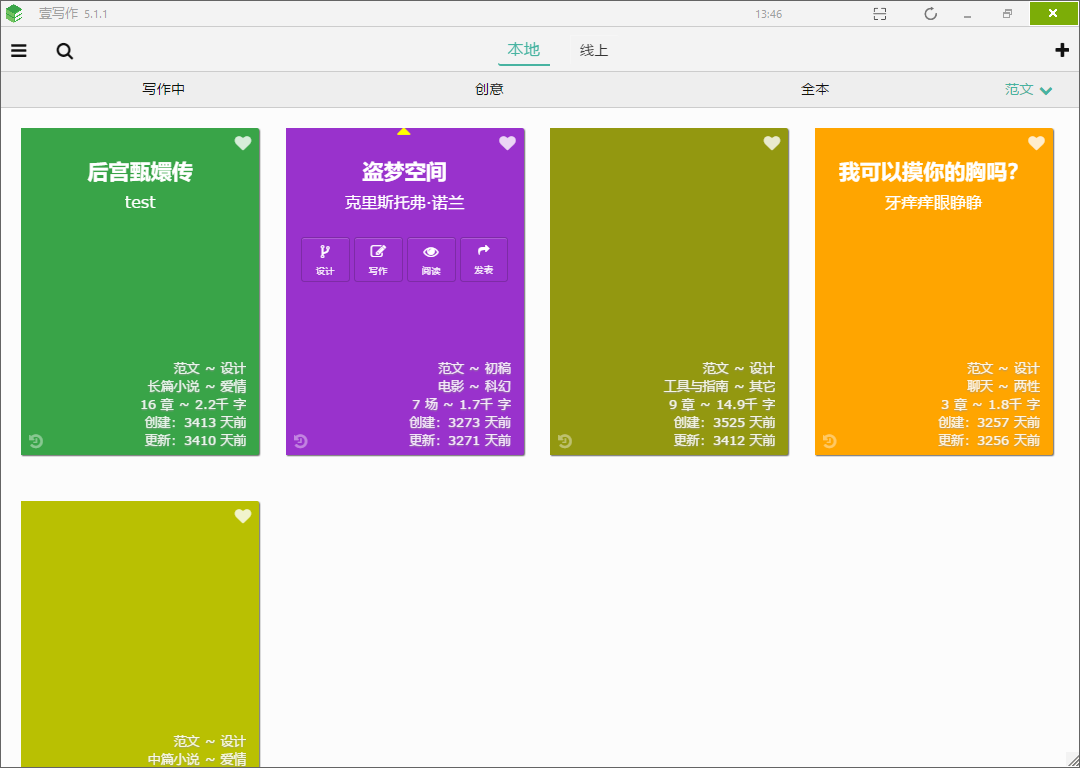Click the 阅读 eye icon on 盗梦空间

(431, 260)
